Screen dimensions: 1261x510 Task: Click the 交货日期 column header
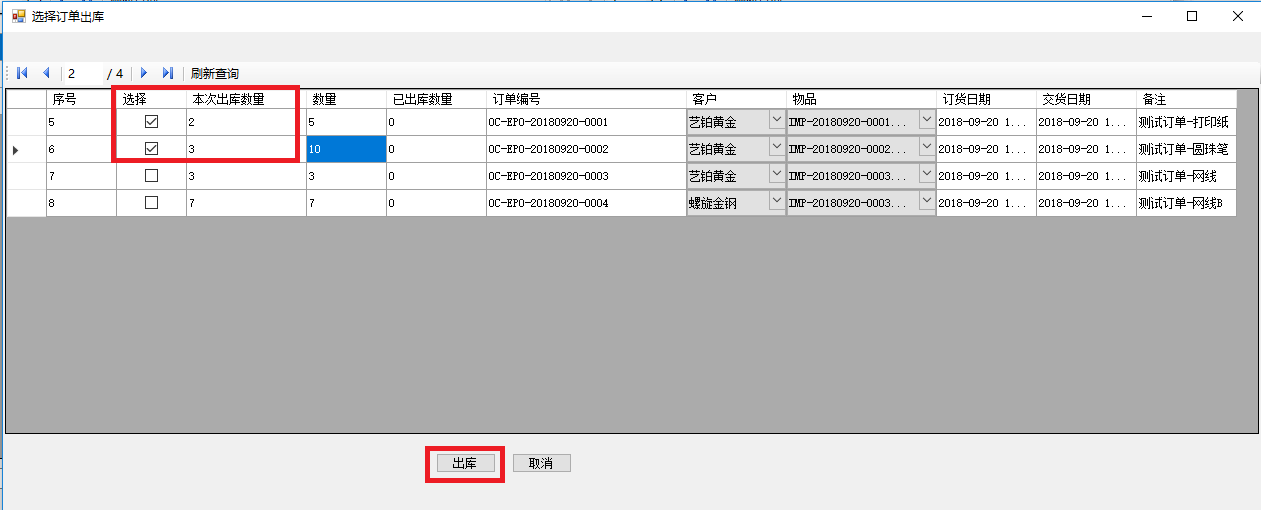pyautogui.click(x=1086, y=99)
